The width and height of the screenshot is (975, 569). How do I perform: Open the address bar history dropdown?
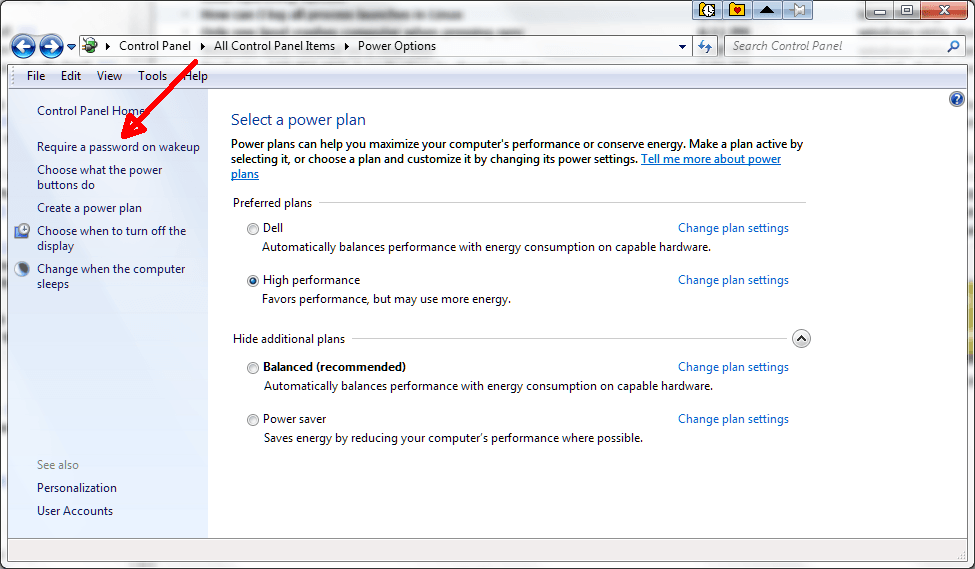[x=682, y=46]
